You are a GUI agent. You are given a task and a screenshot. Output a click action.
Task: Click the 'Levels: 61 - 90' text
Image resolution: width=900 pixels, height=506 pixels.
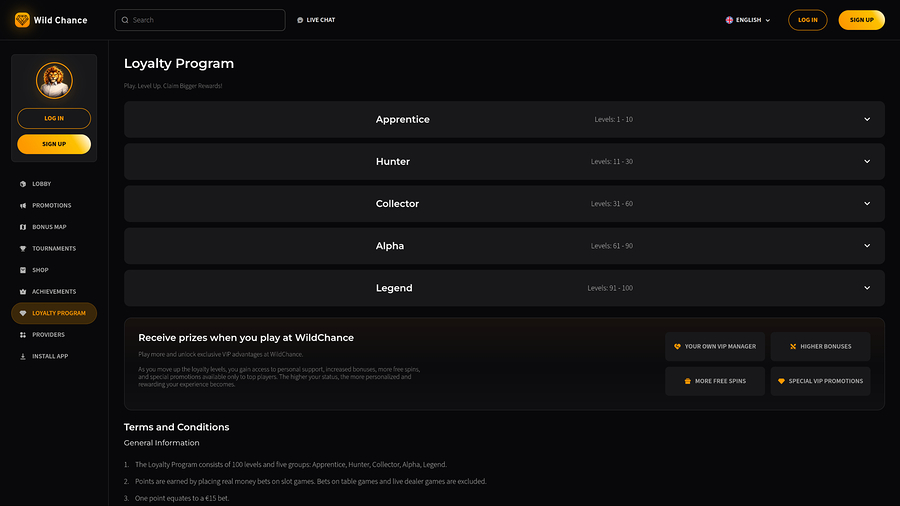pos(612,246)
